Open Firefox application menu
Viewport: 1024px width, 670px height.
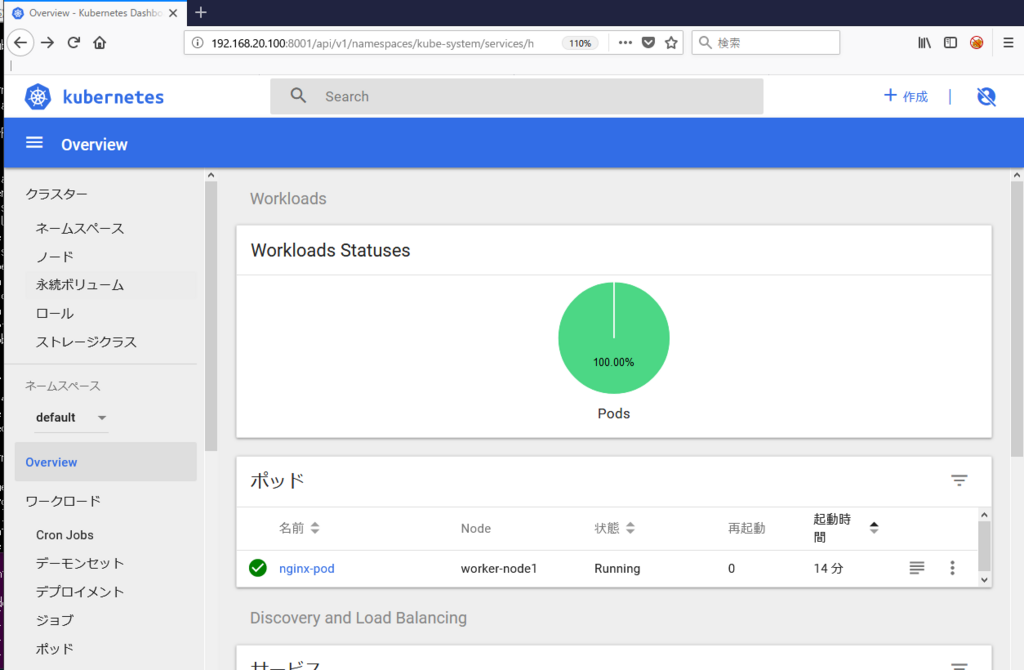pos(1008,43)
